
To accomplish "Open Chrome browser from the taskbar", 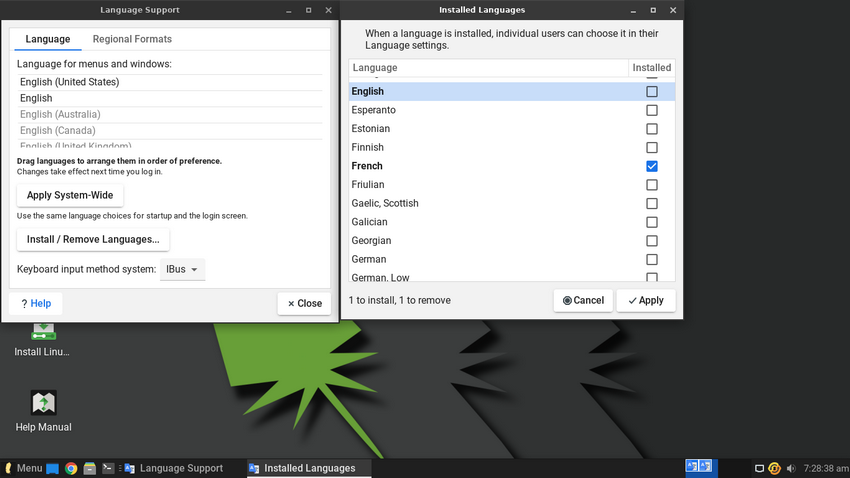I will coord(71,468).
